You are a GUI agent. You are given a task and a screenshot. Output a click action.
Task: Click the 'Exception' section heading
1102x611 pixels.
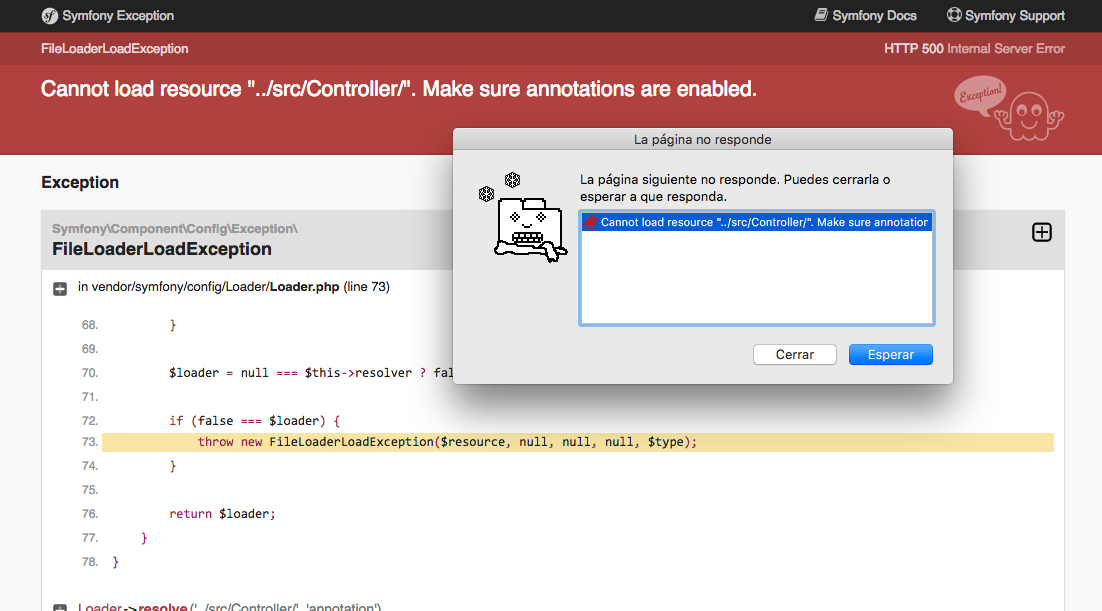[x=80, y=182]
